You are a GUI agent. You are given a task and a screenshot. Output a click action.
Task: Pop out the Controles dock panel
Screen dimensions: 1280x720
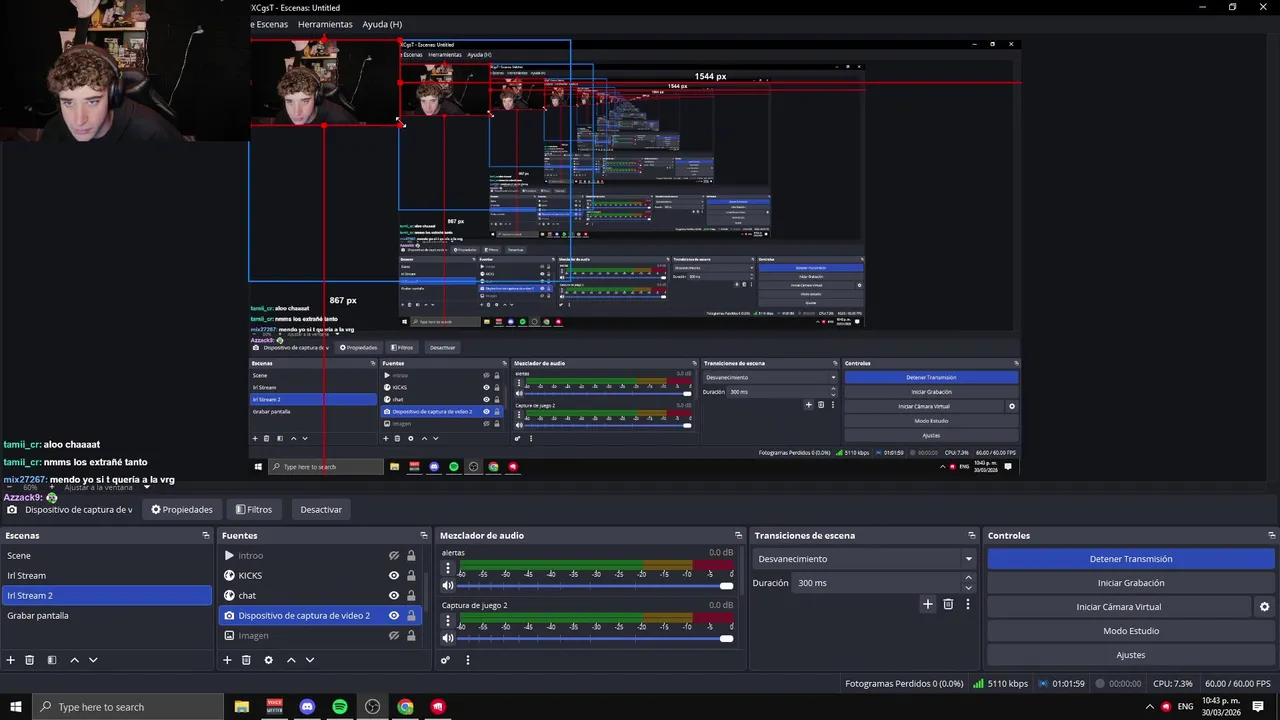point(1272,536)
